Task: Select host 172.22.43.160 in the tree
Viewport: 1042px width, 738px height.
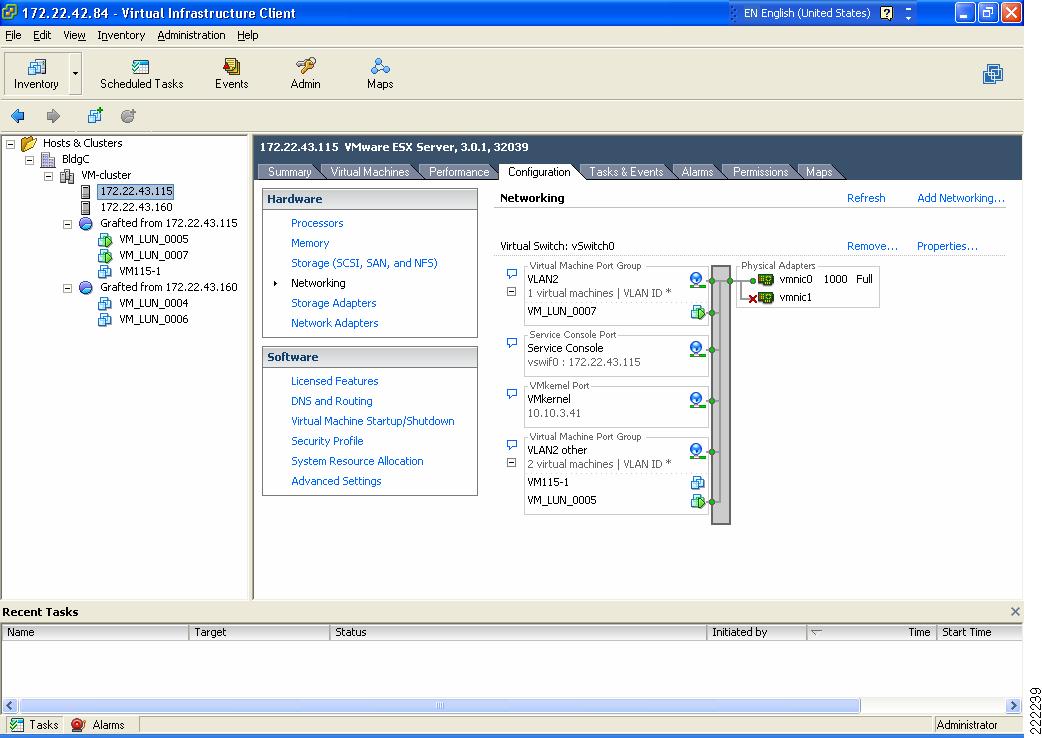Action: pos(136,207)
